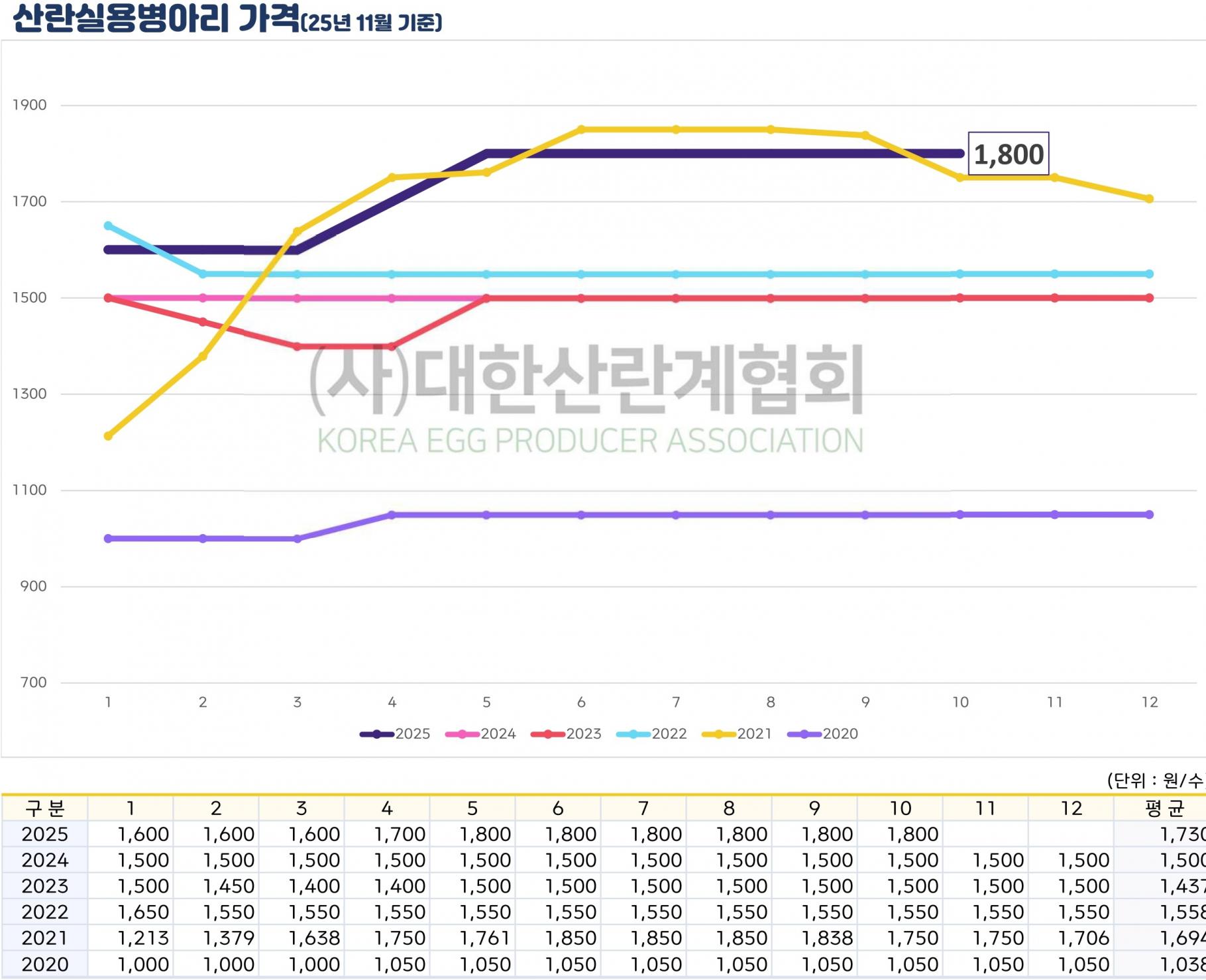The width and height of the screenshot is (1206, 980).
Task: Click the cyan 2022 line's January point
Action: 108,226
